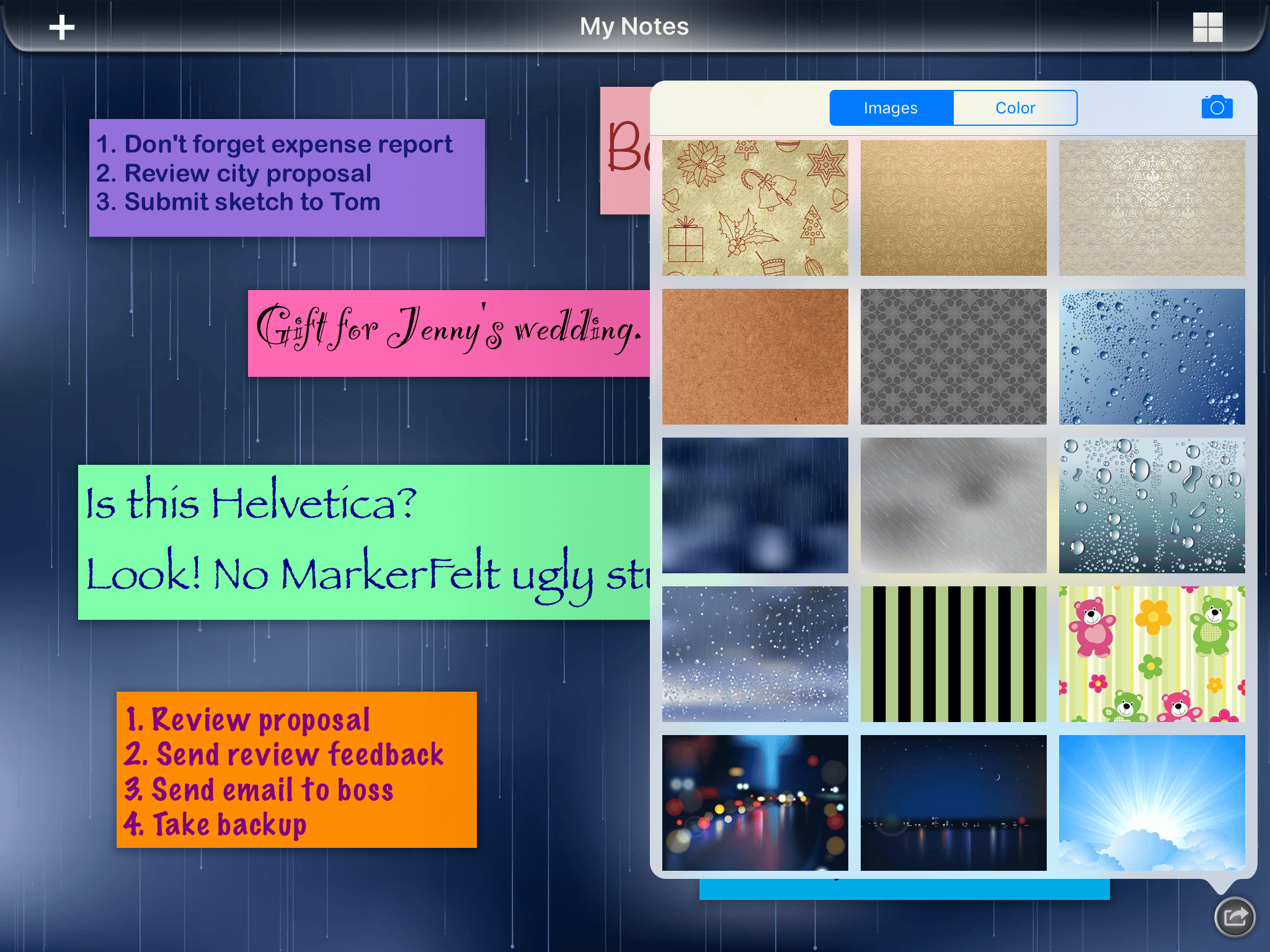
Task: Select the Christmas pattern background
Action: (755, 208)
